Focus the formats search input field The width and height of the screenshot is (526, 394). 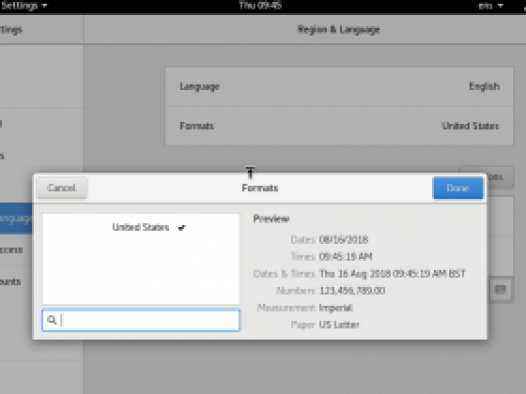click(x=141, y=320)
